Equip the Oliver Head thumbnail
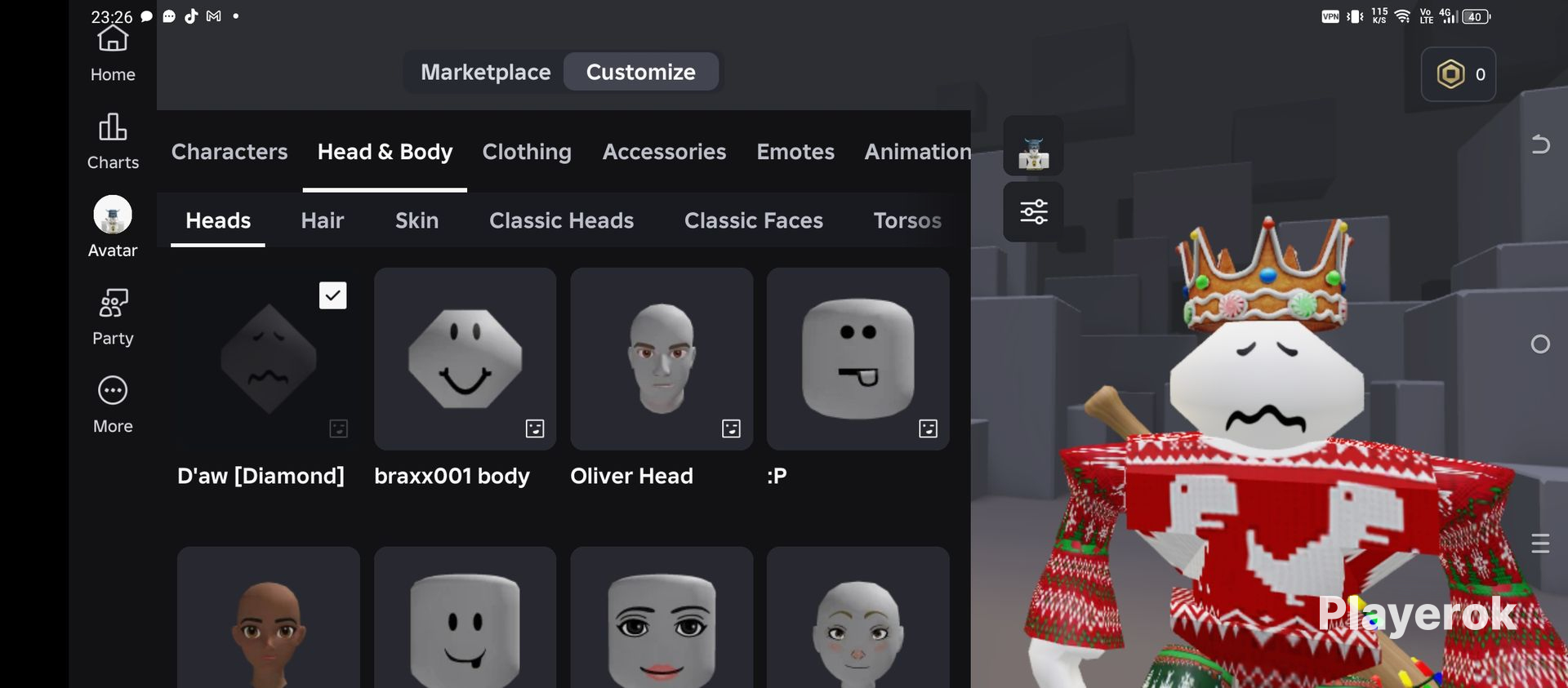The image size is (1568, 688). pos(661,359)
